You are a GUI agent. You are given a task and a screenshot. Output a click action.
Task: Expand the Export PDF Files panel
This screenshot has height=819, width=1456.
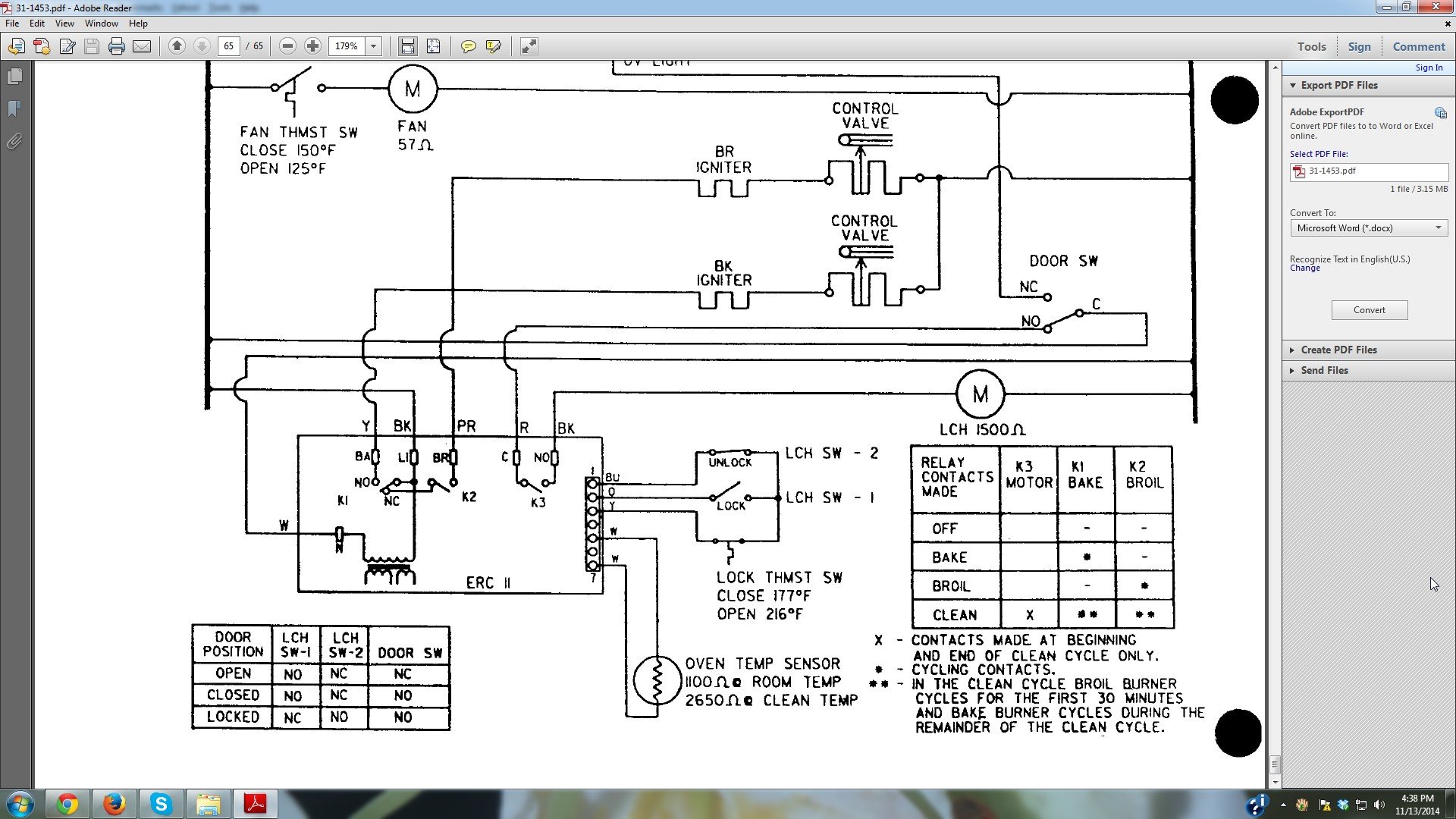(1339, 85)
